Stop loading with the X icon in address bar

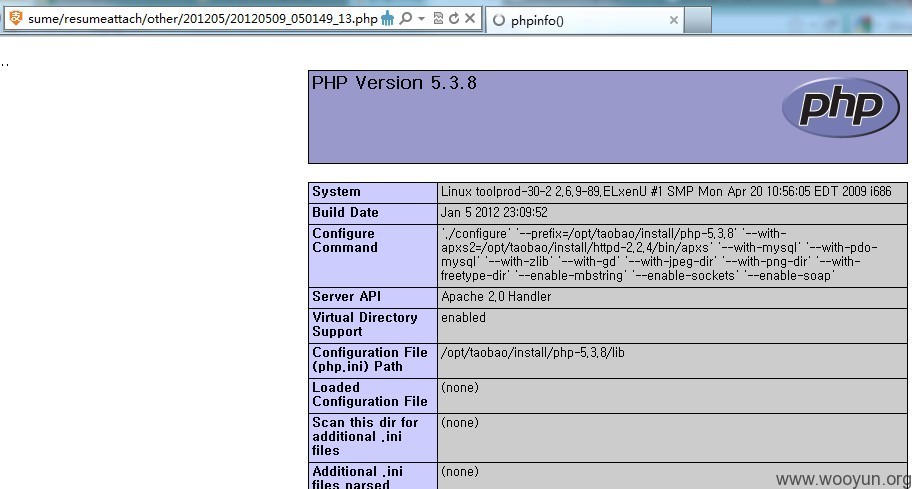coord(470,19)
